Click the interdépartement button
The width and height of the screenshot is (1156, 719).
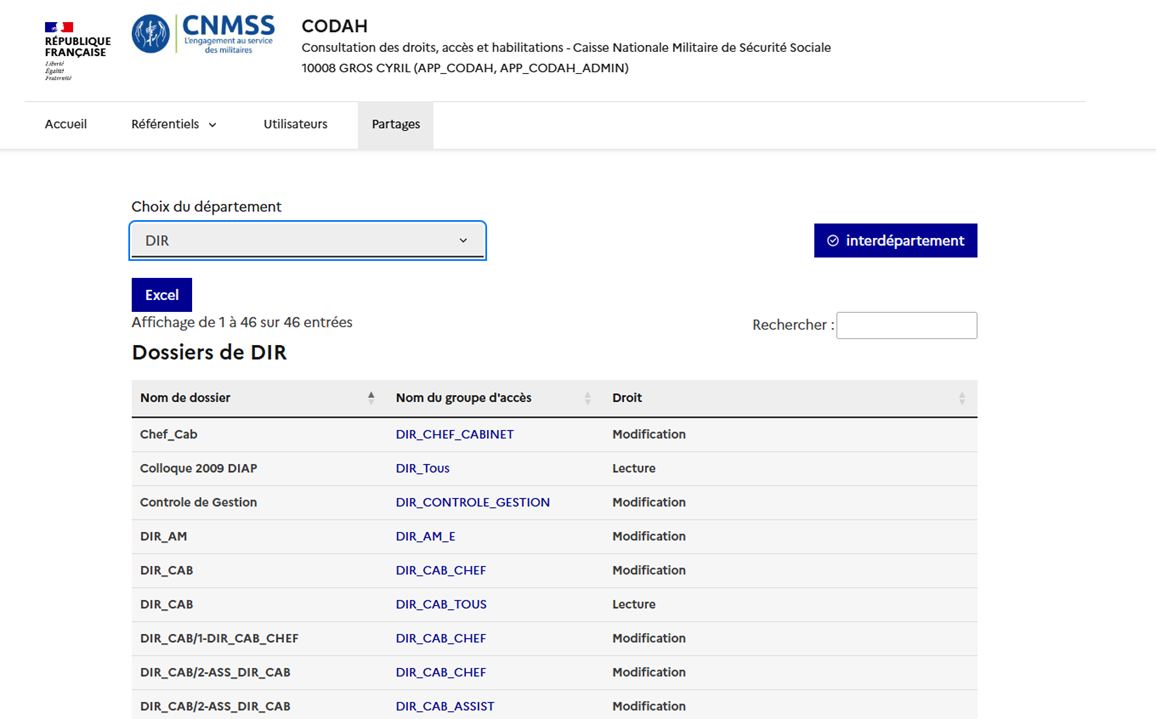point(896,240)
